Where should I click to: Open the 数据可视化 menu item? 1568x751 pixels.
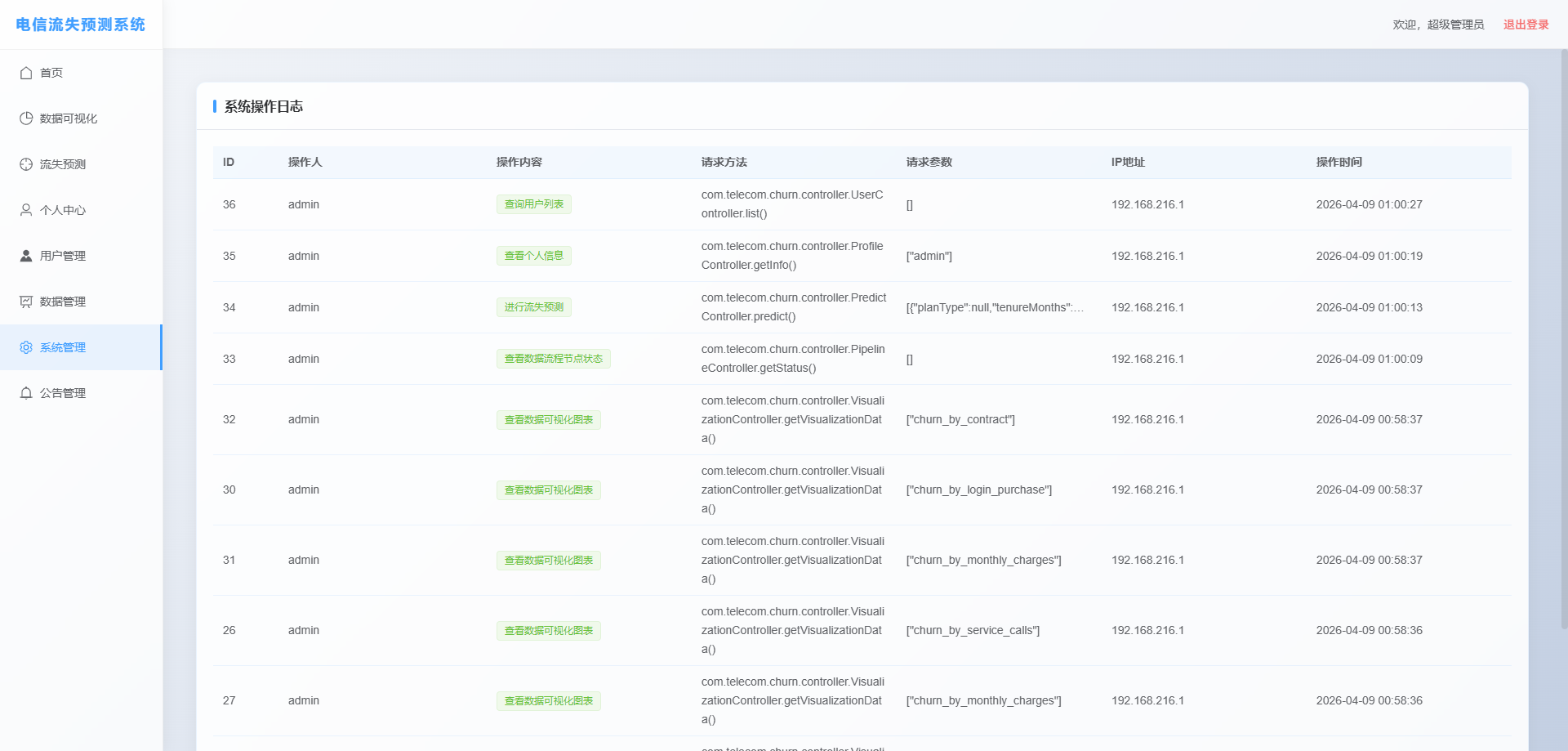point(69,118)
